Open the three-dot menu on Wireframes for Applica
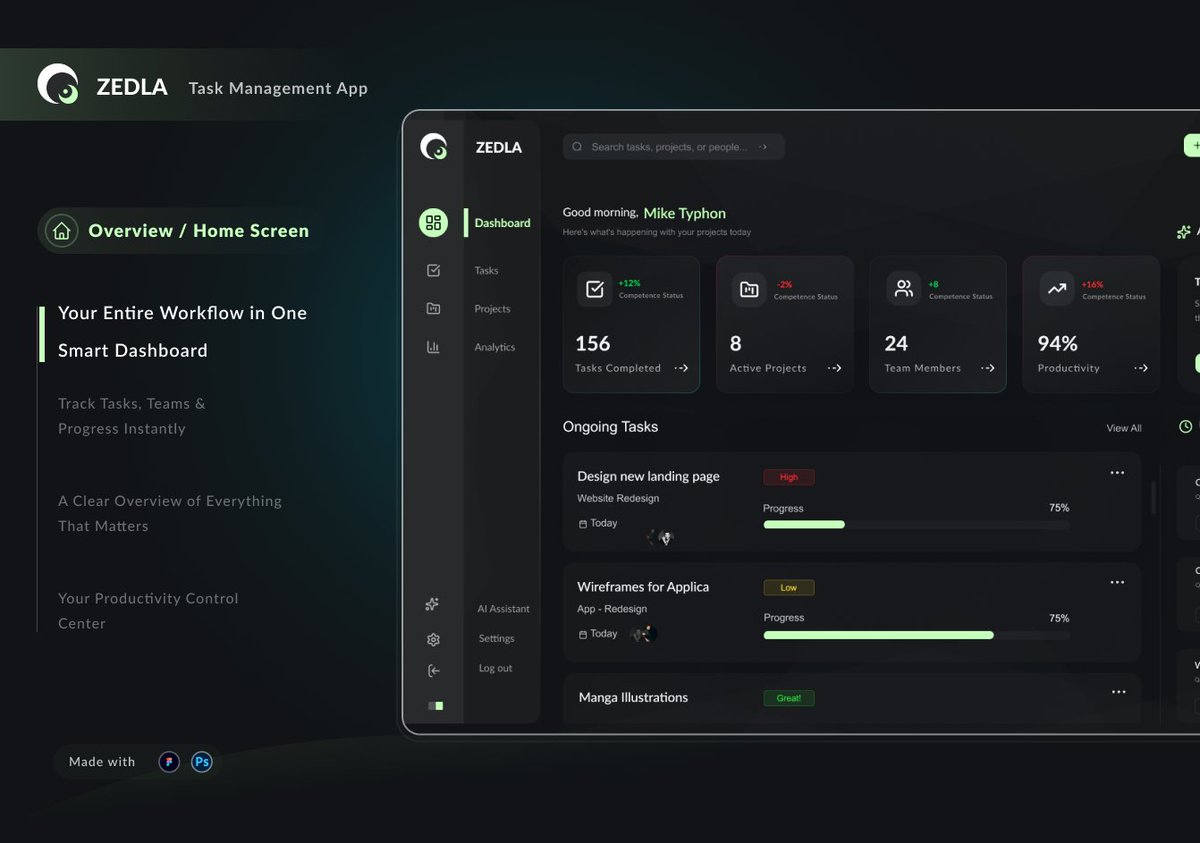The width and height of the screenshot is (1200, 843). (1117, 582)
